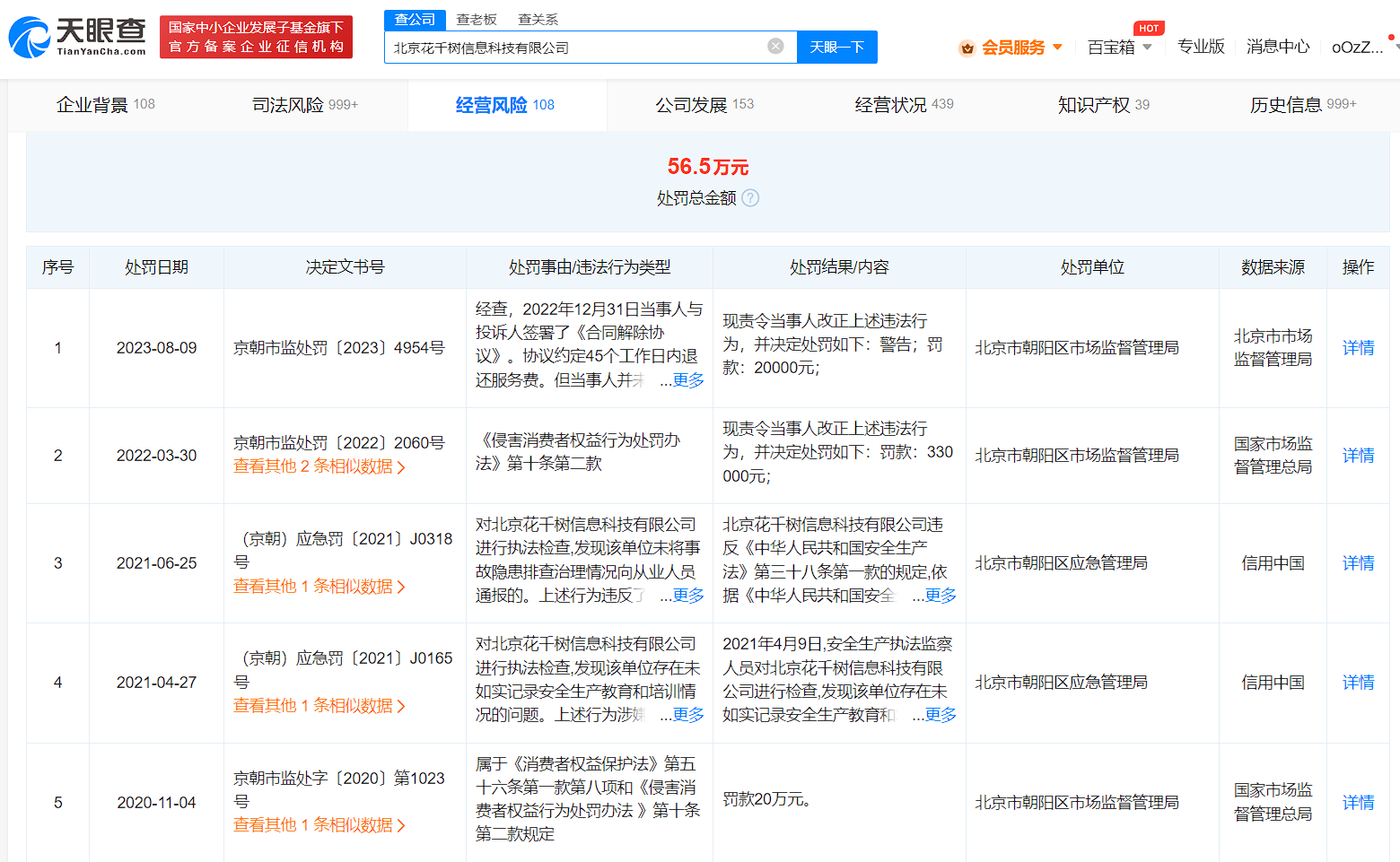Expand 更多 in row 1 penalty reason
1400x862 pixels.
688,380
